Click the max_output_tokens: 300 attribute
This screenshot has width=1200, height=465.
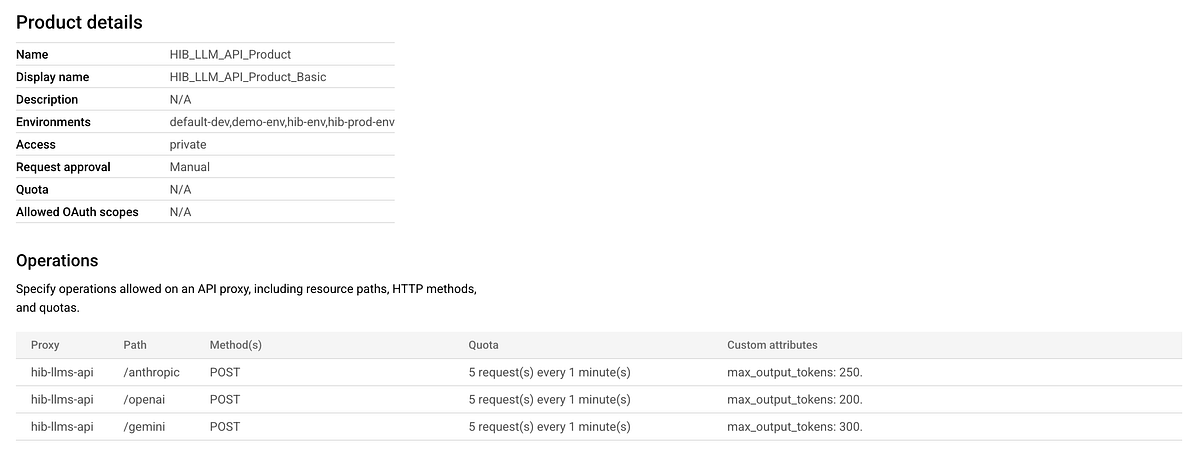794,426
